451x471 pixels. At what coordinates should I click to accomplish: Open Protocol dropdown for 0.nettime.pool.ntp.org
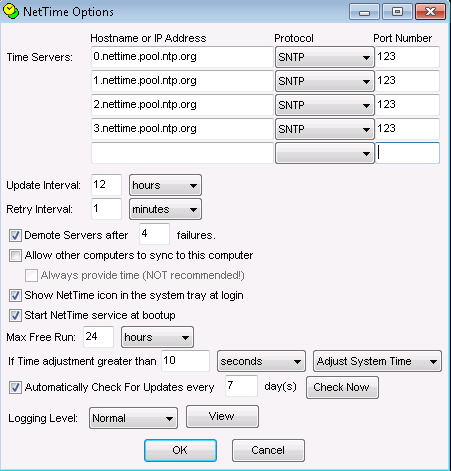324,57
